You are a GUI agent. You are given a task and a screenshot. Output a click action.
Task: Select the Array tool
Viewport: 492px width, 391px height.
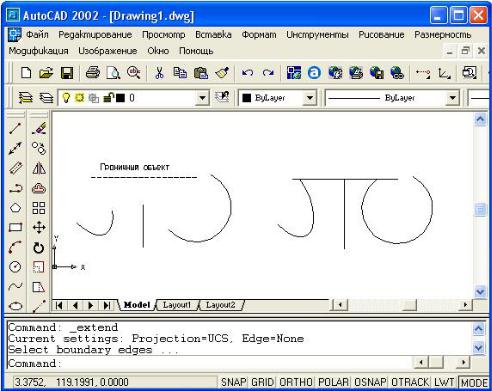39,208
